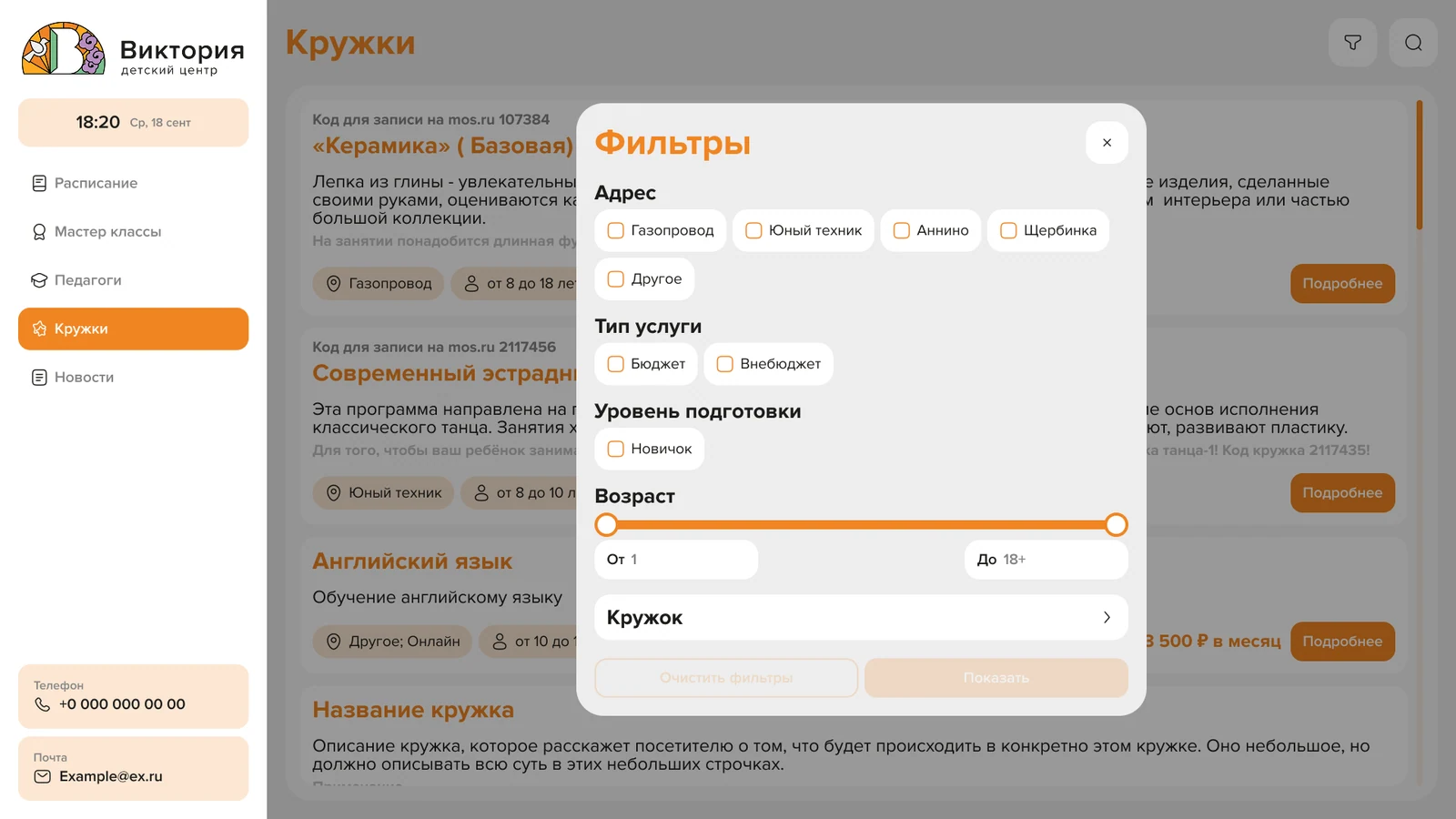The height and width of the screenshot is (819, 1456).
Task: Go to Мастер классы in the sidebar
Action: coord(133,232)
